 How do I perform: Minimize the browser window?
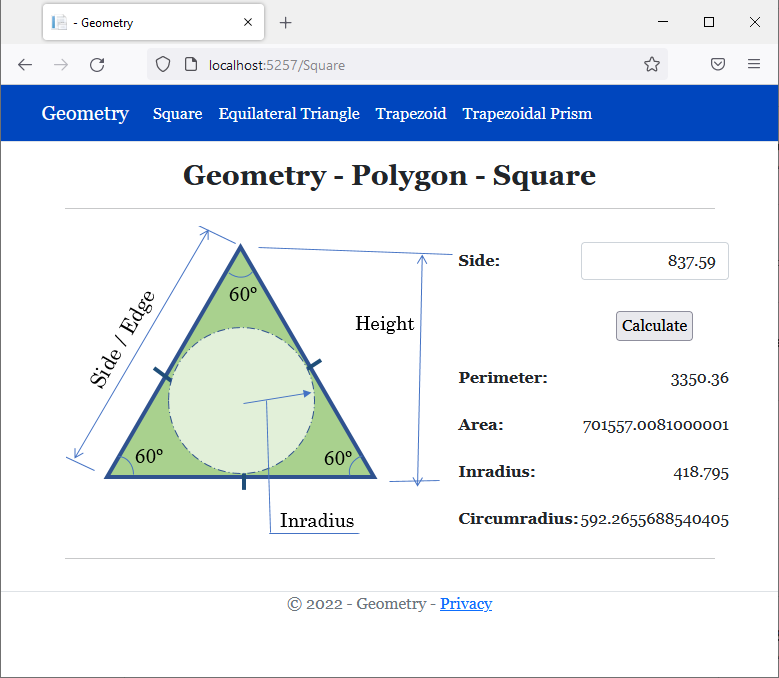[663, 22]
